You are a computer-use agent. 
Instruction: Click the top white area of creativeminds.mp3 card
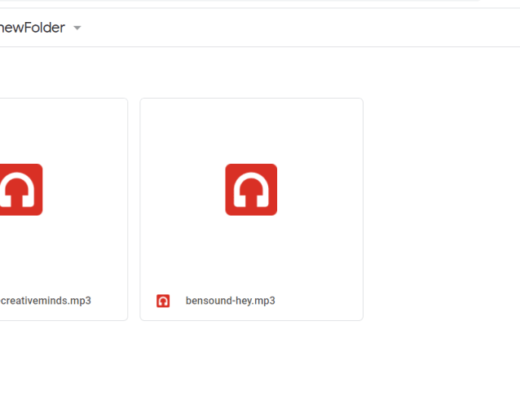(63, 131)
